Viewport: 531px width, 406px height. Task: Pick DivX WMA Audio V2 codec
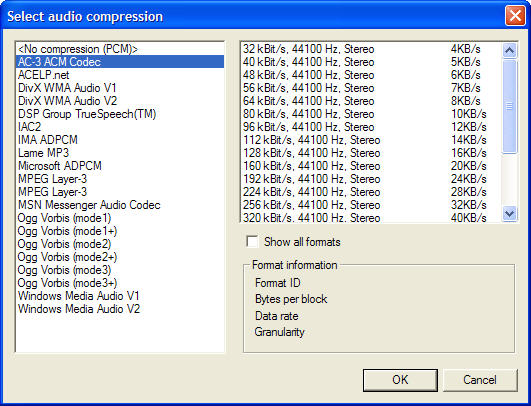[x=120, y=101]
